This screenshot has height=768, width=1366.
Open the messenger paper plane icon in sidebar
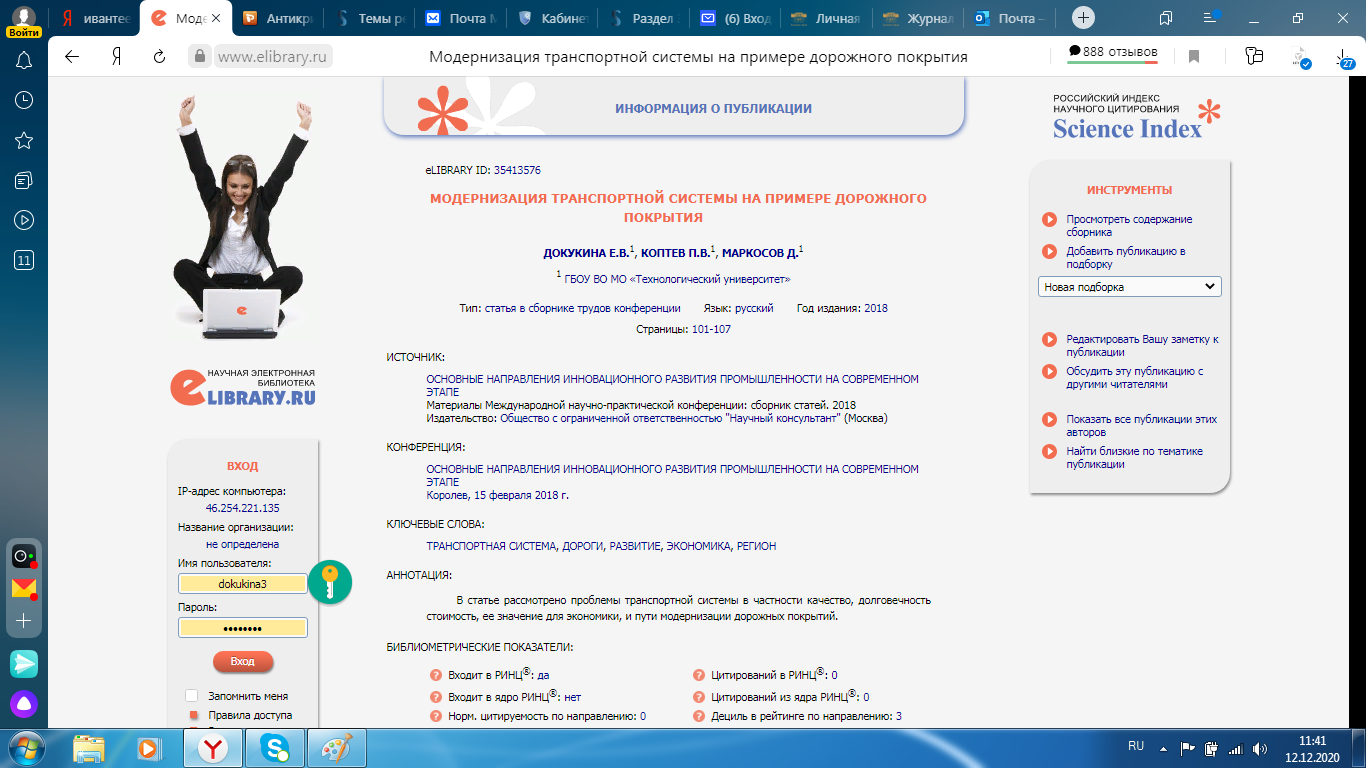[x=24, y=663]
